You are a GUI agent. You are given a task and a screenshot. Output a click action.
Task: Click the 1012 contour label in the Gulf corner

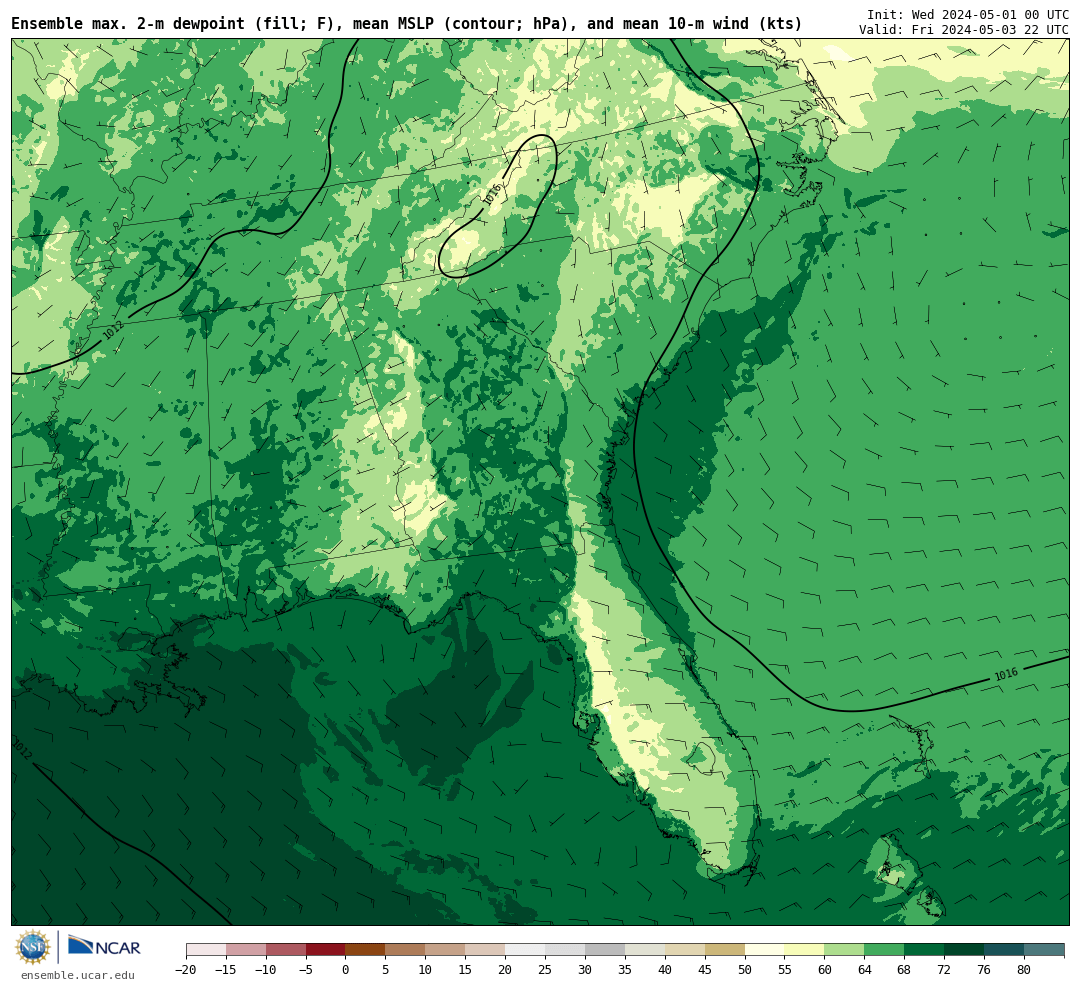[22, 749]
